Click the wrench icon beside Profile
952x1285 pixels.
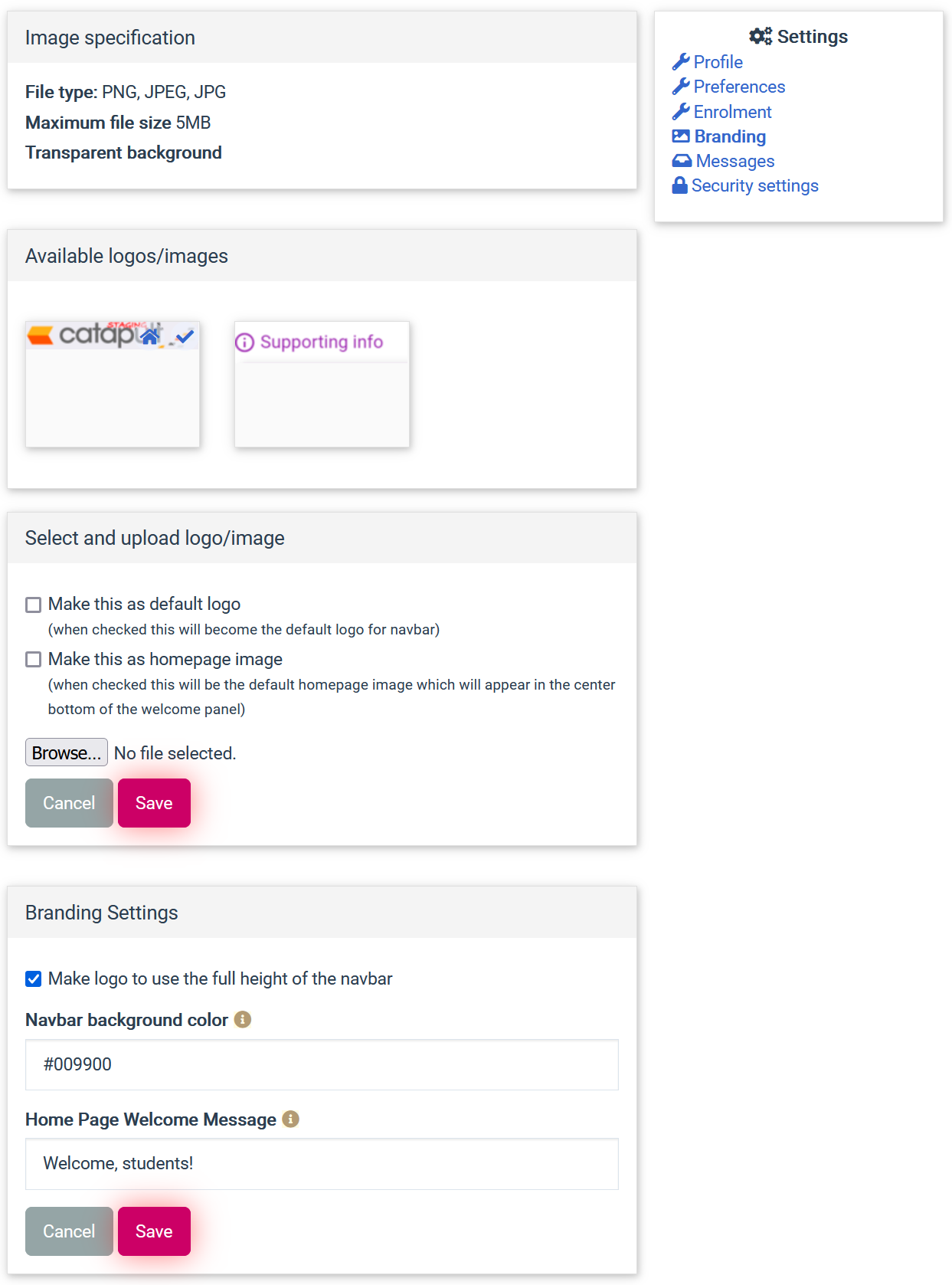point(680,61)
